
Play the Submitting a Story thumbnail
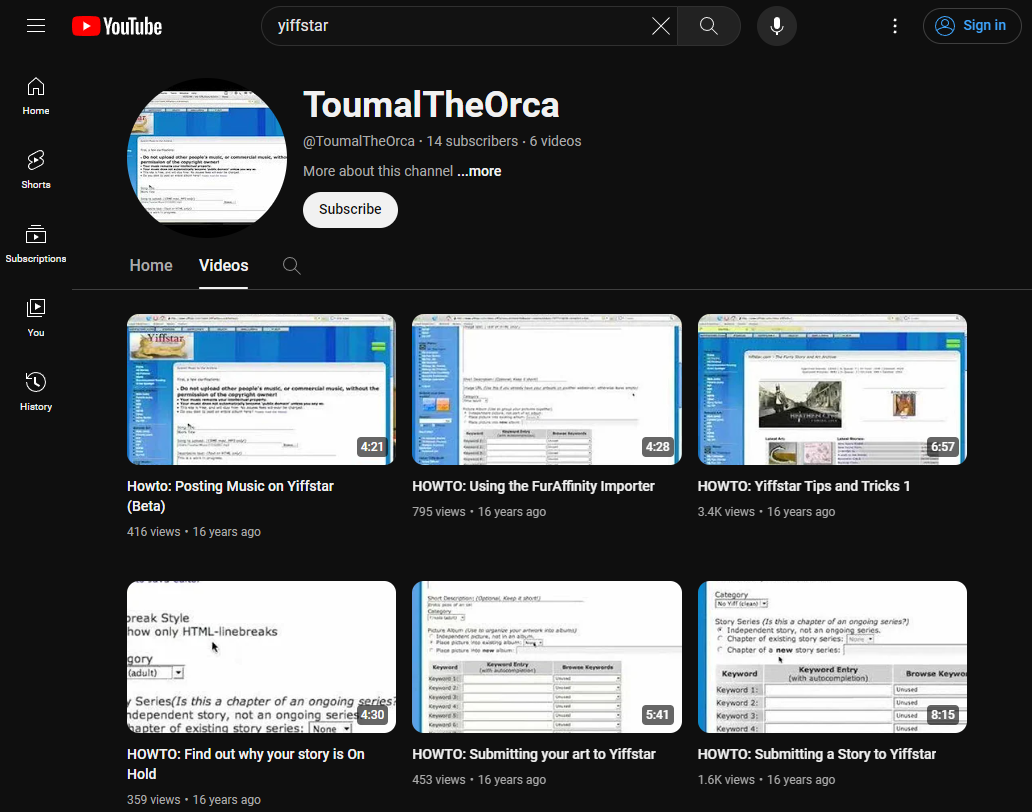(x=832, y=657)
